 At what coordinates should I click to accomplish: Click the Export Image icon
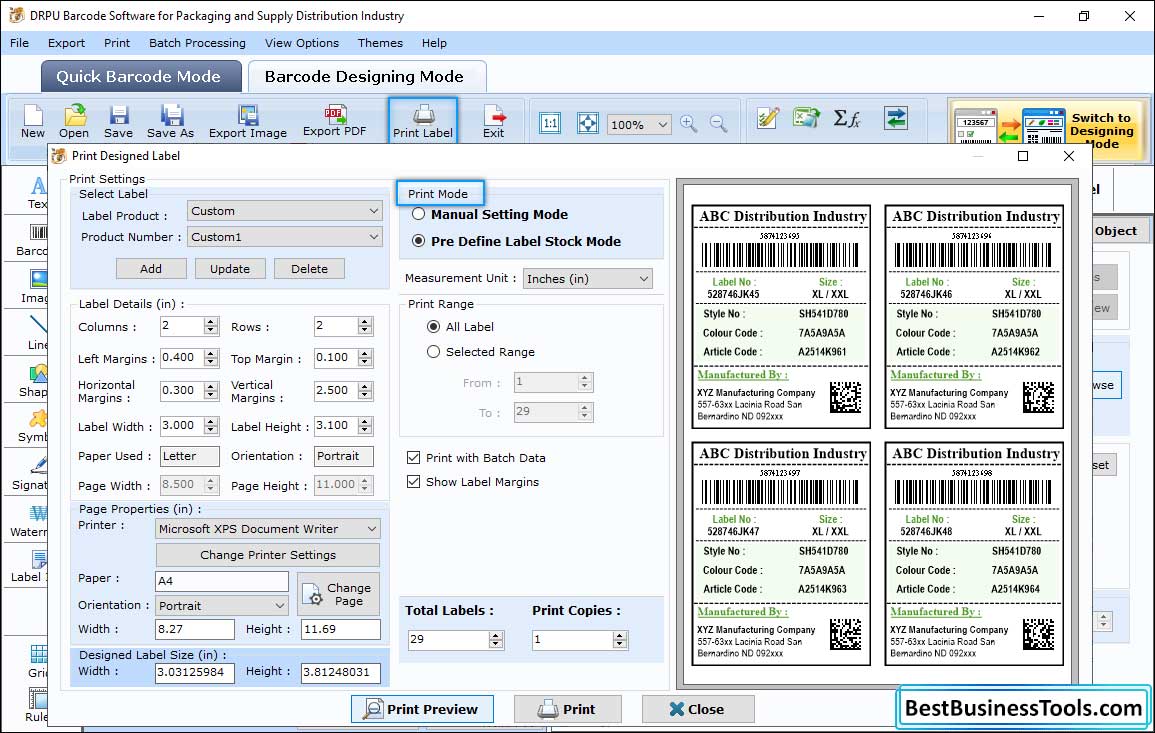(x=248, y=122)
